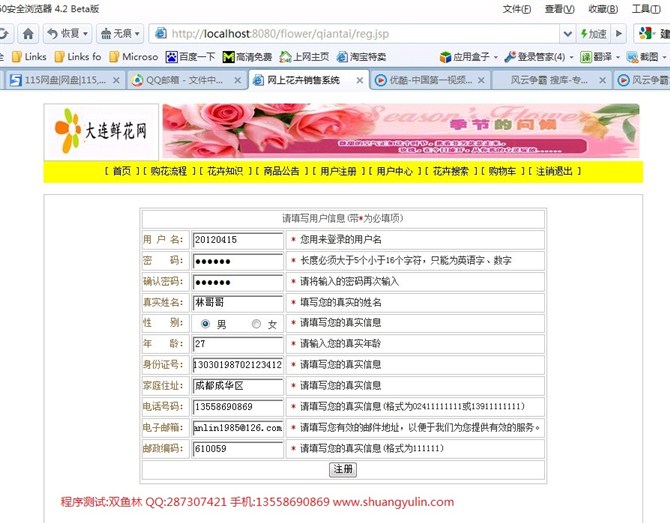Open the address bar history dropdown chevron
Image resolution: width=670 pixels, height=523 pixels.
[567, 34]
